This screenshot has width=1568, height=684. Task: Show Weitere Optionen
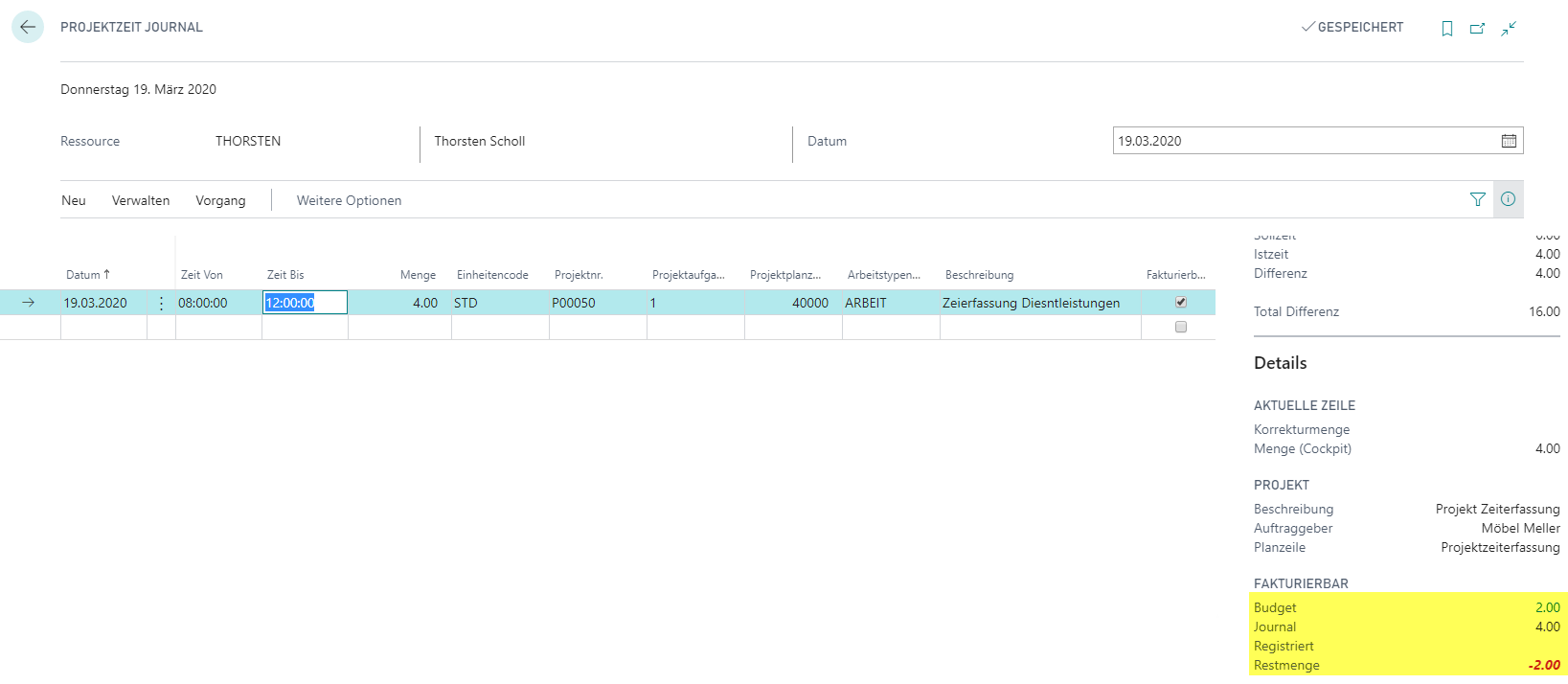pyautogui.click(x=349, y=200)
